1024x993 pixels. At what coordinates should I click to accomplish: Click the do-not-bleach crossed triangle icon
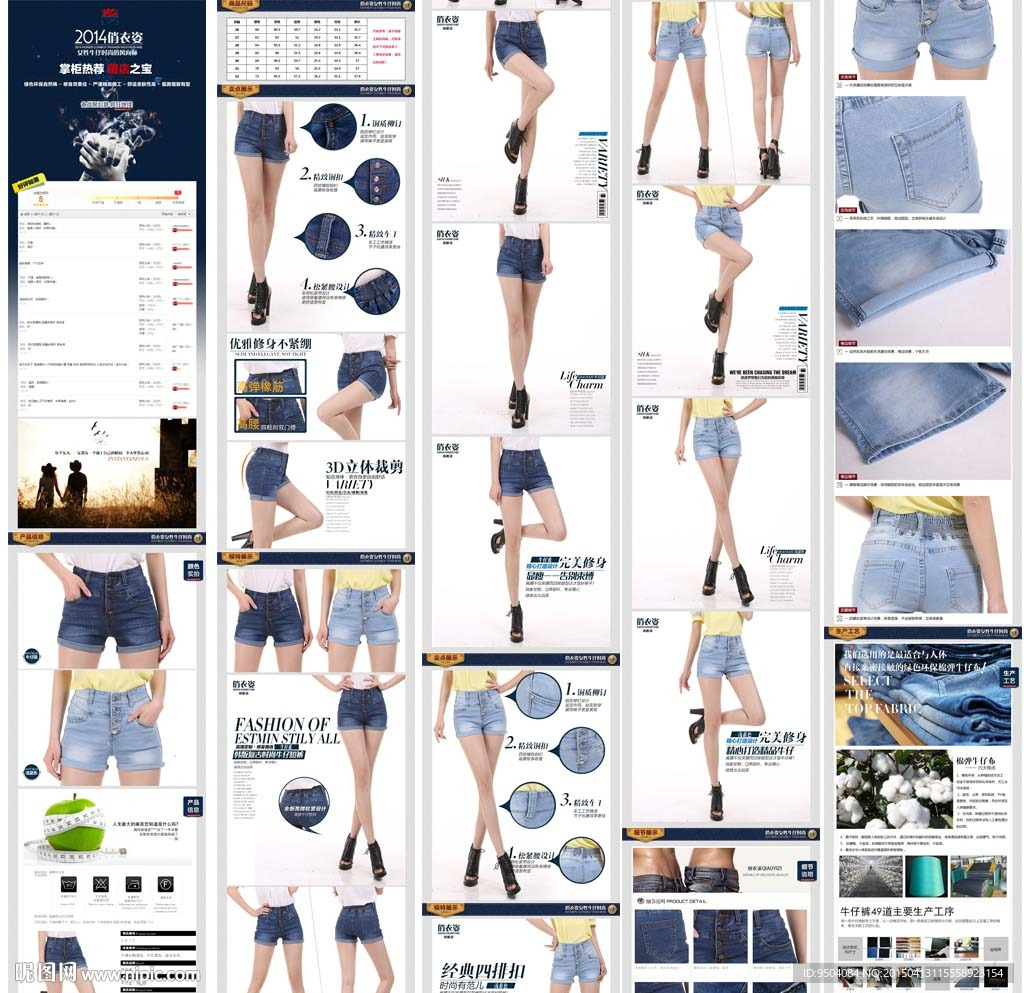pyautogui.click(x=101, y=884)
